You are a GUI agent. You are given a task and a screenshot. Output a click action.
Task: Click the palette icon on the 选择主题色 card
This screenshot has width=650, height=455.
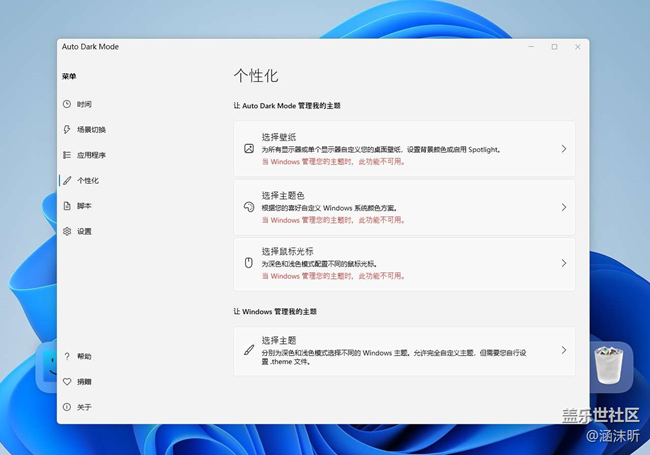(249, 207)
